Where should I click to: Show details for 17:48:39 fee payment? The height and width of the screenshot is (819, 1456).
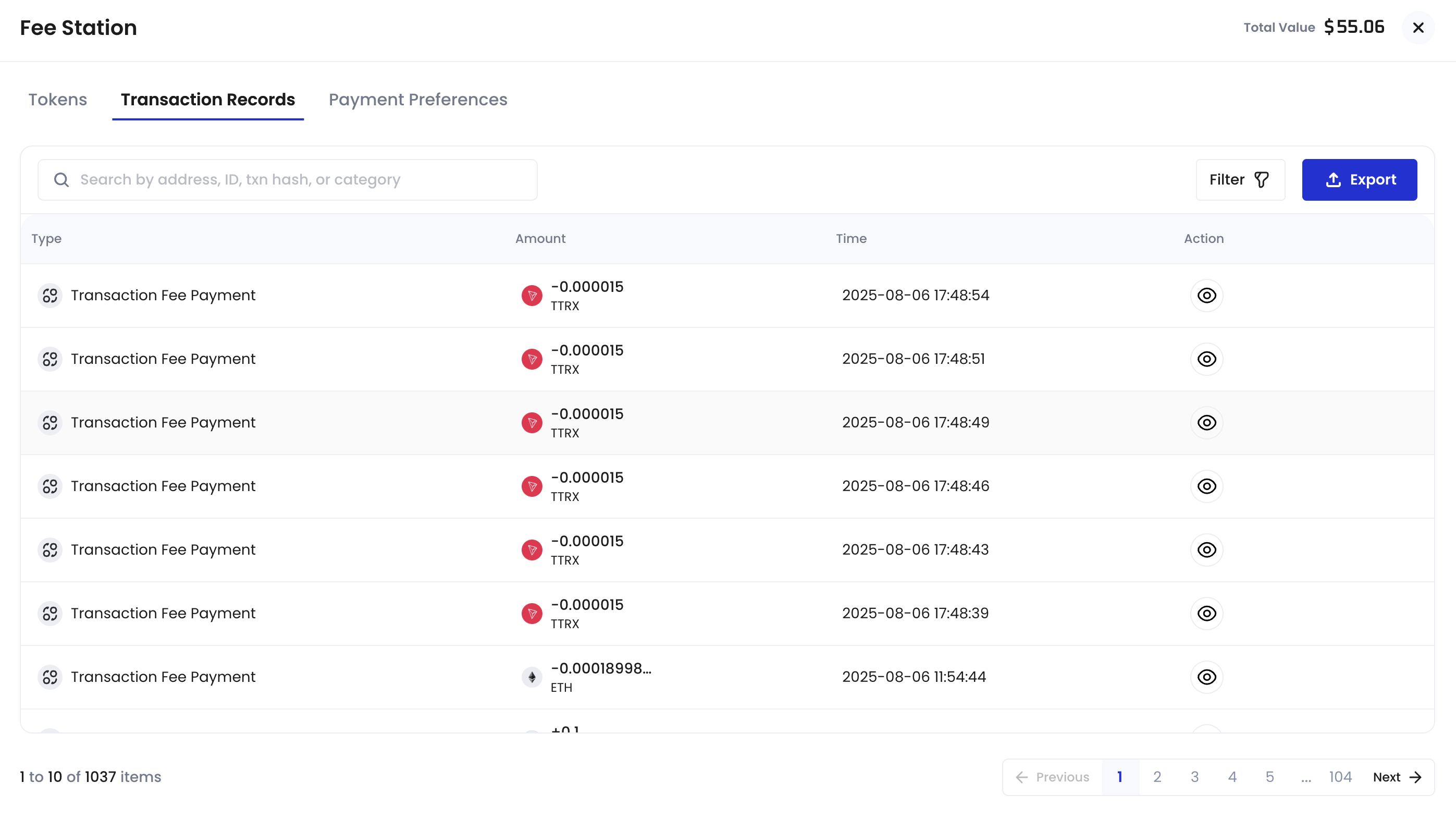click(1206, 613)
